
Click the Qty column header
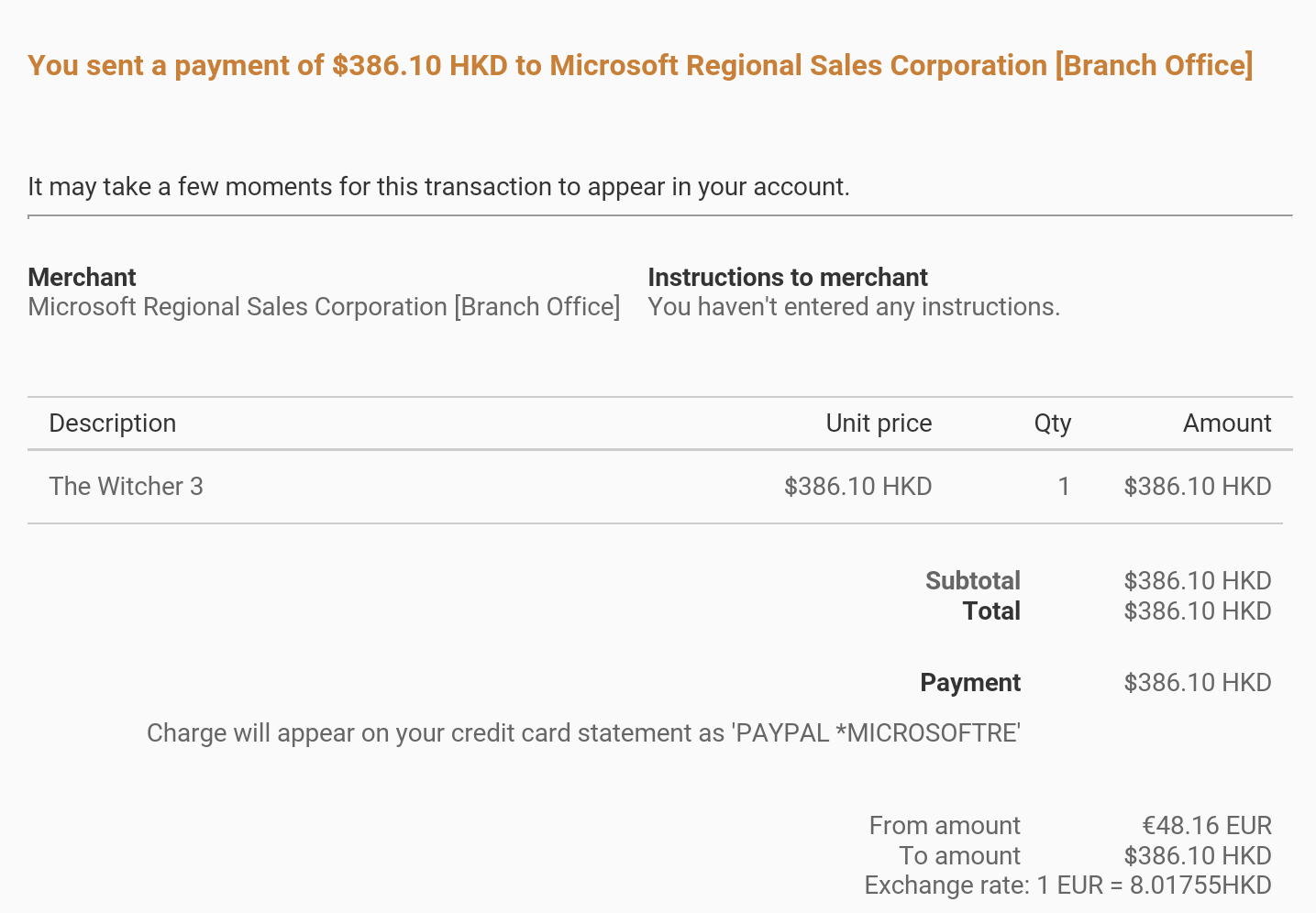point(1053,423)
